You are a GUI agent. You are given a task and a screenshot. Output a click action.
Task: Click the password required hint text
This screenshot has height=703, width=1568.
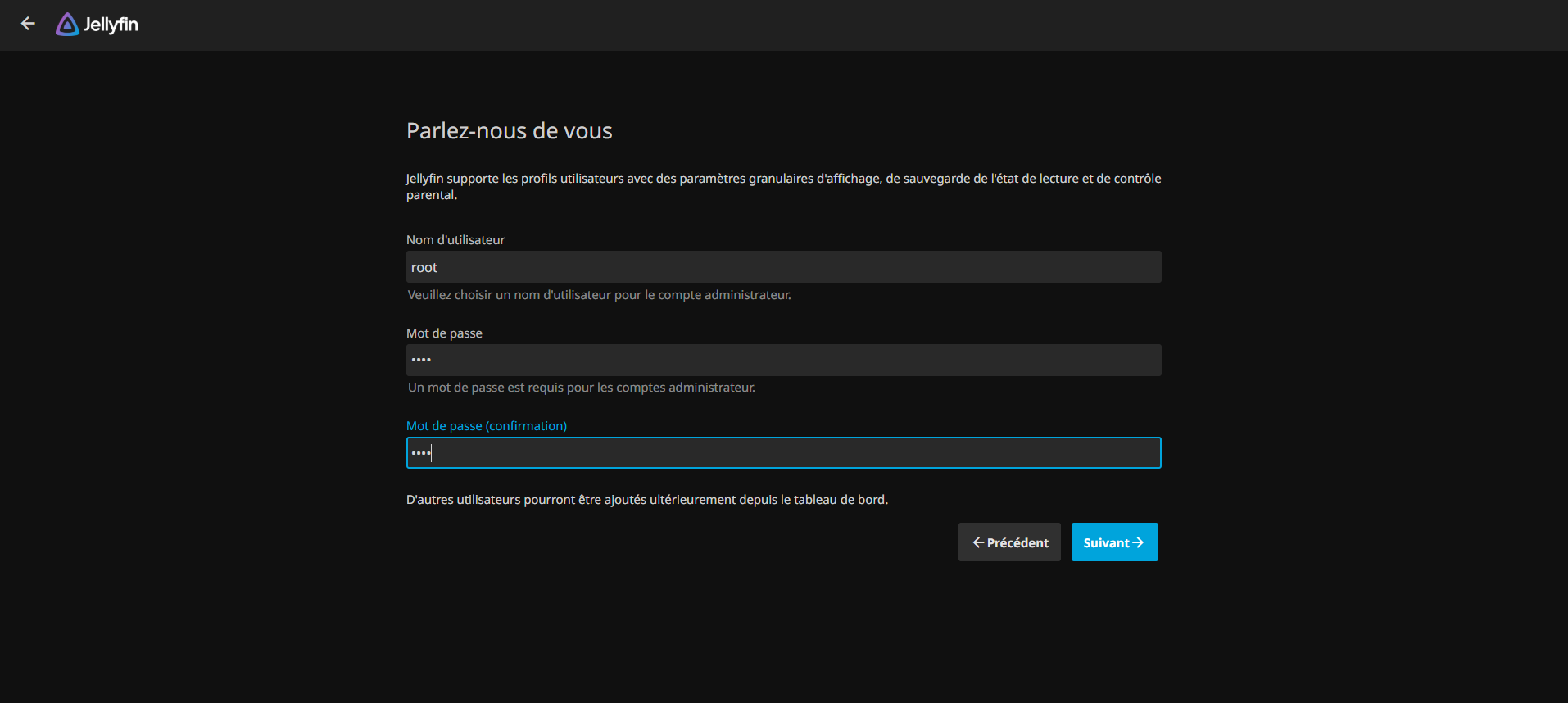pyautogui.click(x=581, y=388)
